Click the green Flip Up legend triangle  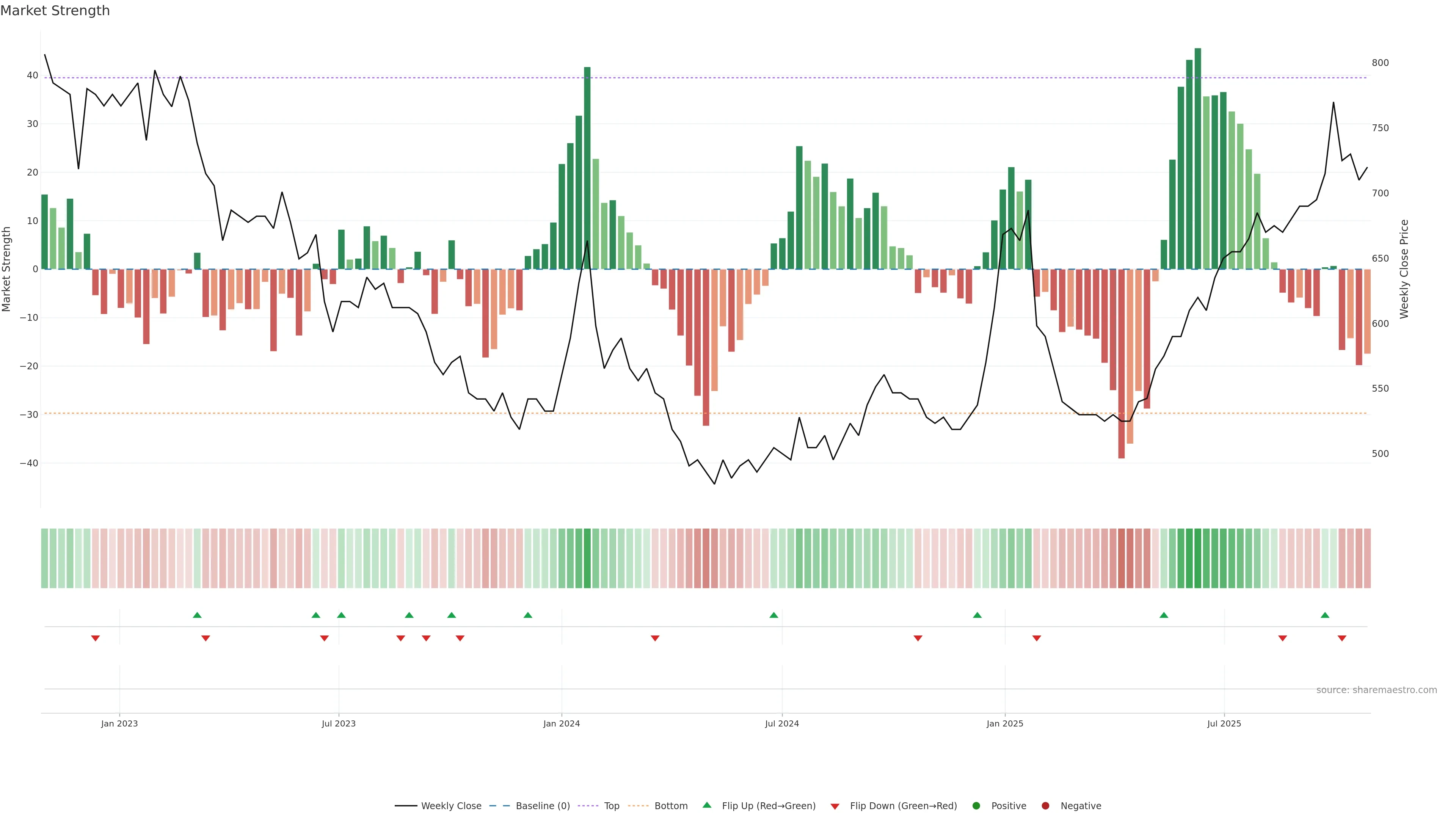[706, 805]
